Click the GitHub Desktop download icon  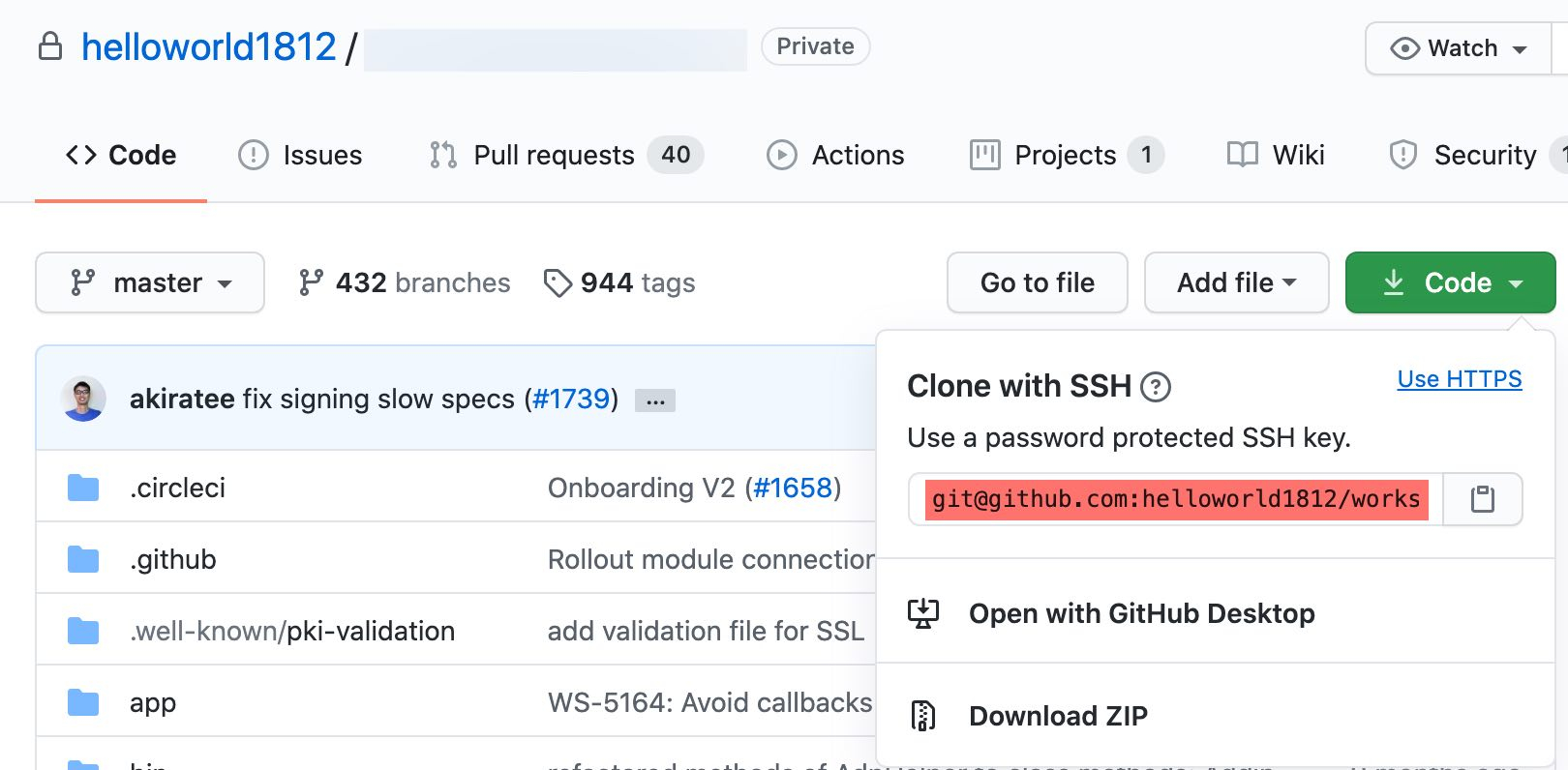tap(923, 613)
